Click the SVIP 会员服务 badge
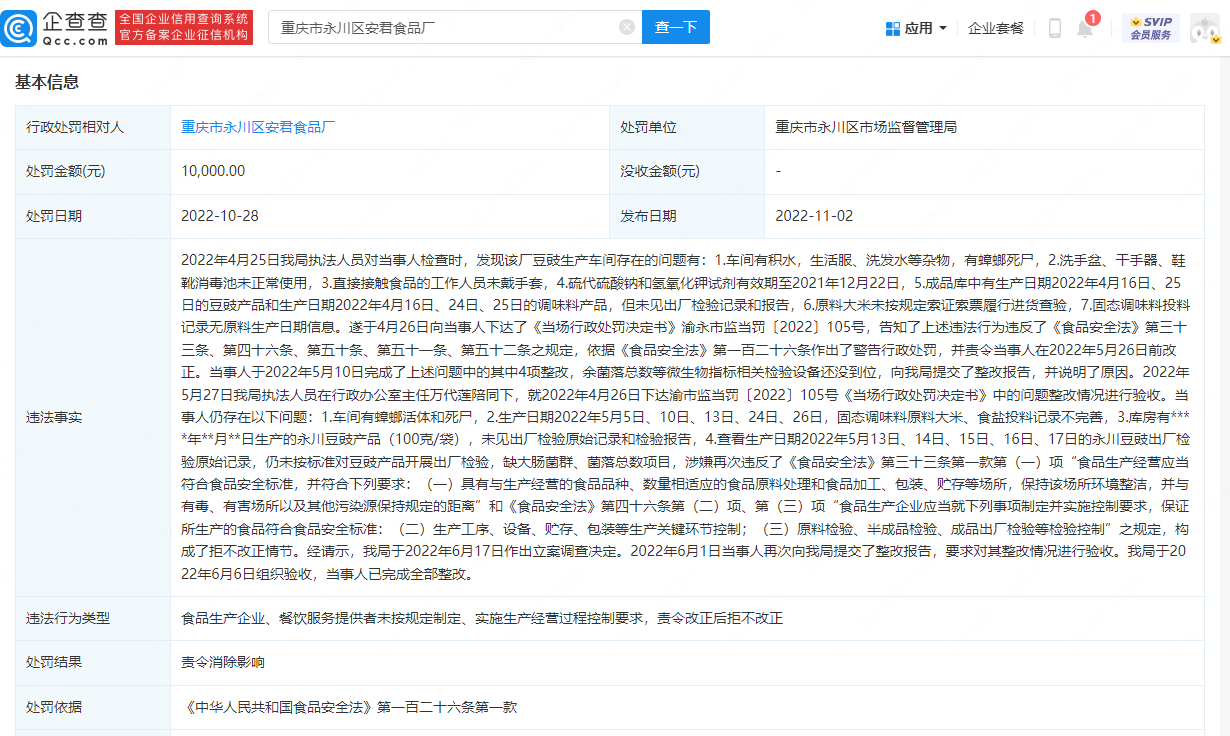The height and width of the screenshot is (736, 1230). 1150,28
